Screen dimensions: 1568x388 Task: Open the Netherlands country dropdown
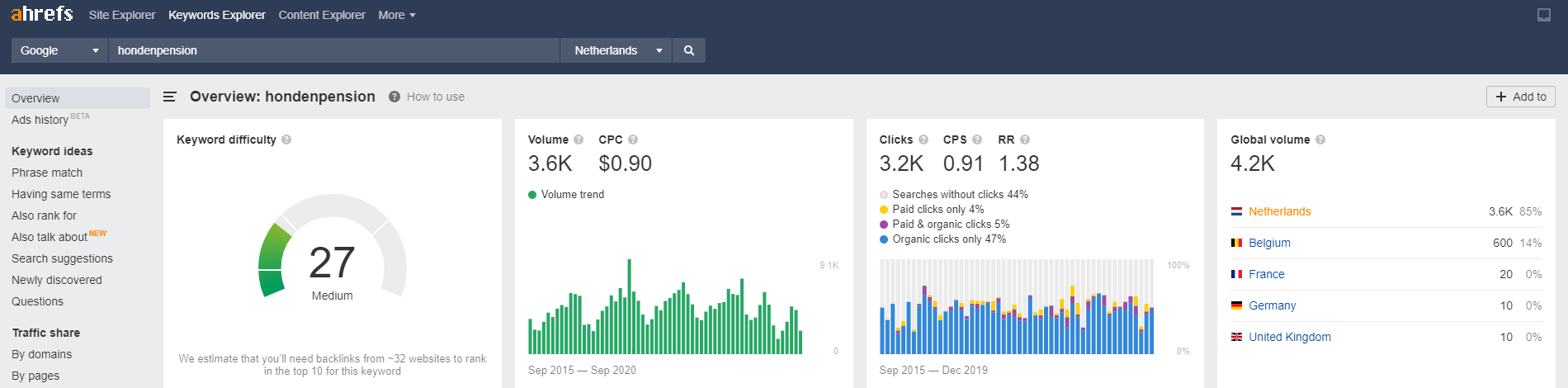pos(616,50)
